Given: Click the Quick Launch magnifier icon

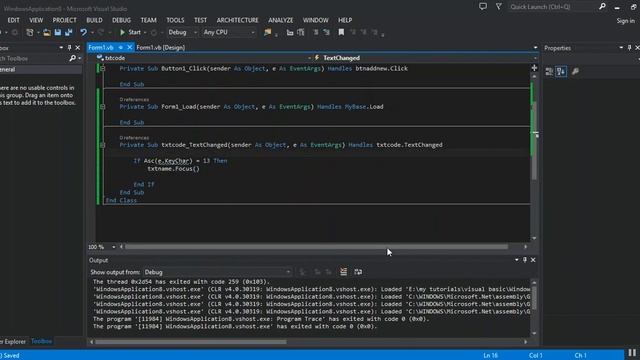Looking at the screenshot, I should click(602, 7).
